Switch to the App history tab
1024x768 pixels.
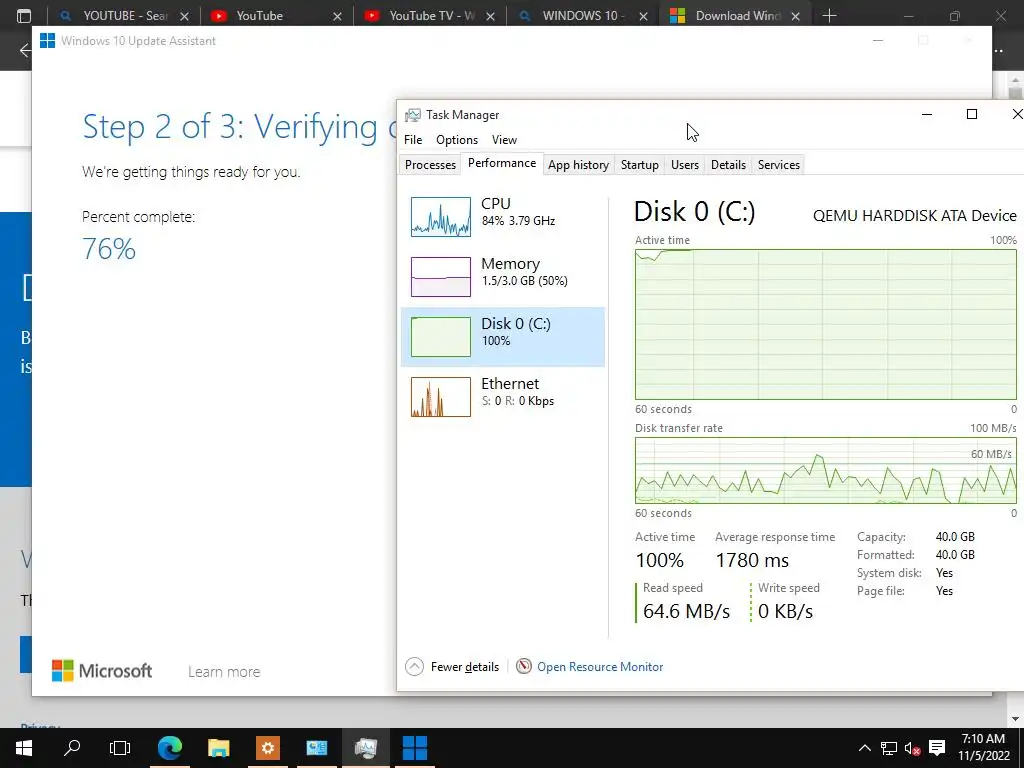tap(578, 165)
